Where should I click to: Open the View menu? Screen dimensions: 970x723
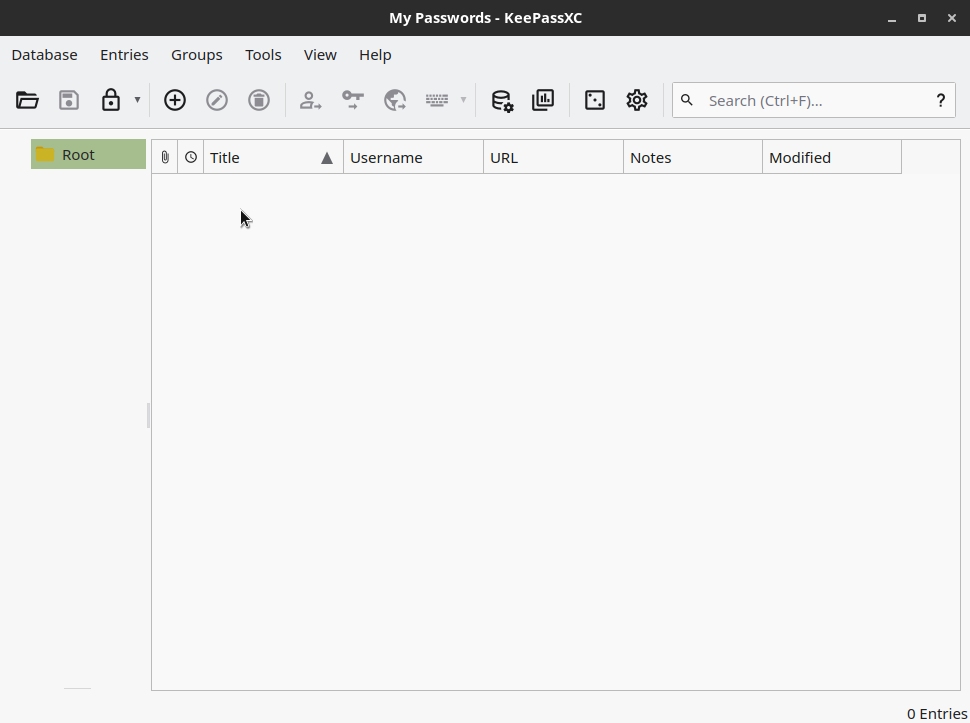click(320, 55)
